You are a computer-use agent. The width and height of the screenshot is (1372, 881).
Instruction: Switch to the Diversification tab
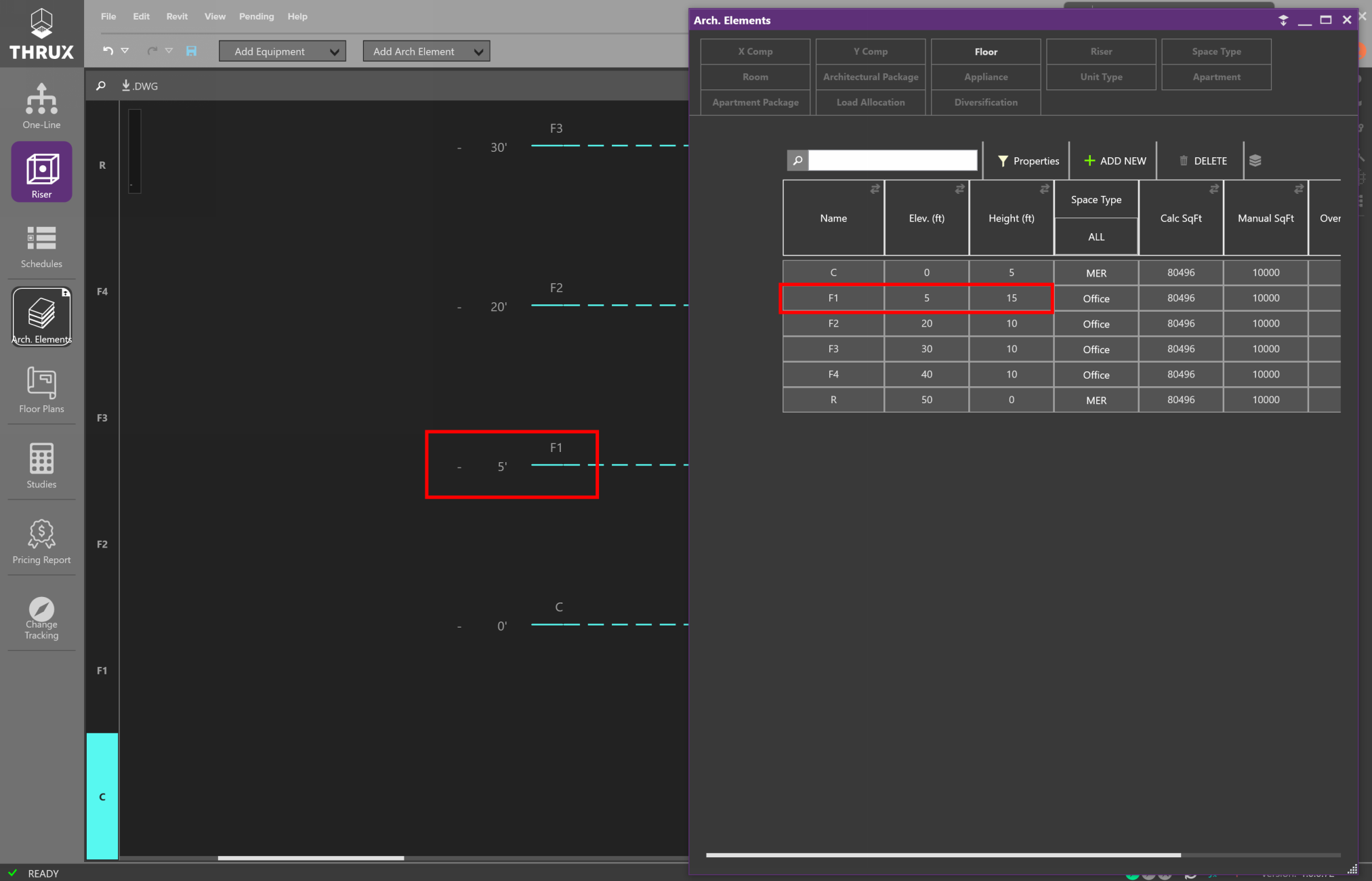[986, 102]
